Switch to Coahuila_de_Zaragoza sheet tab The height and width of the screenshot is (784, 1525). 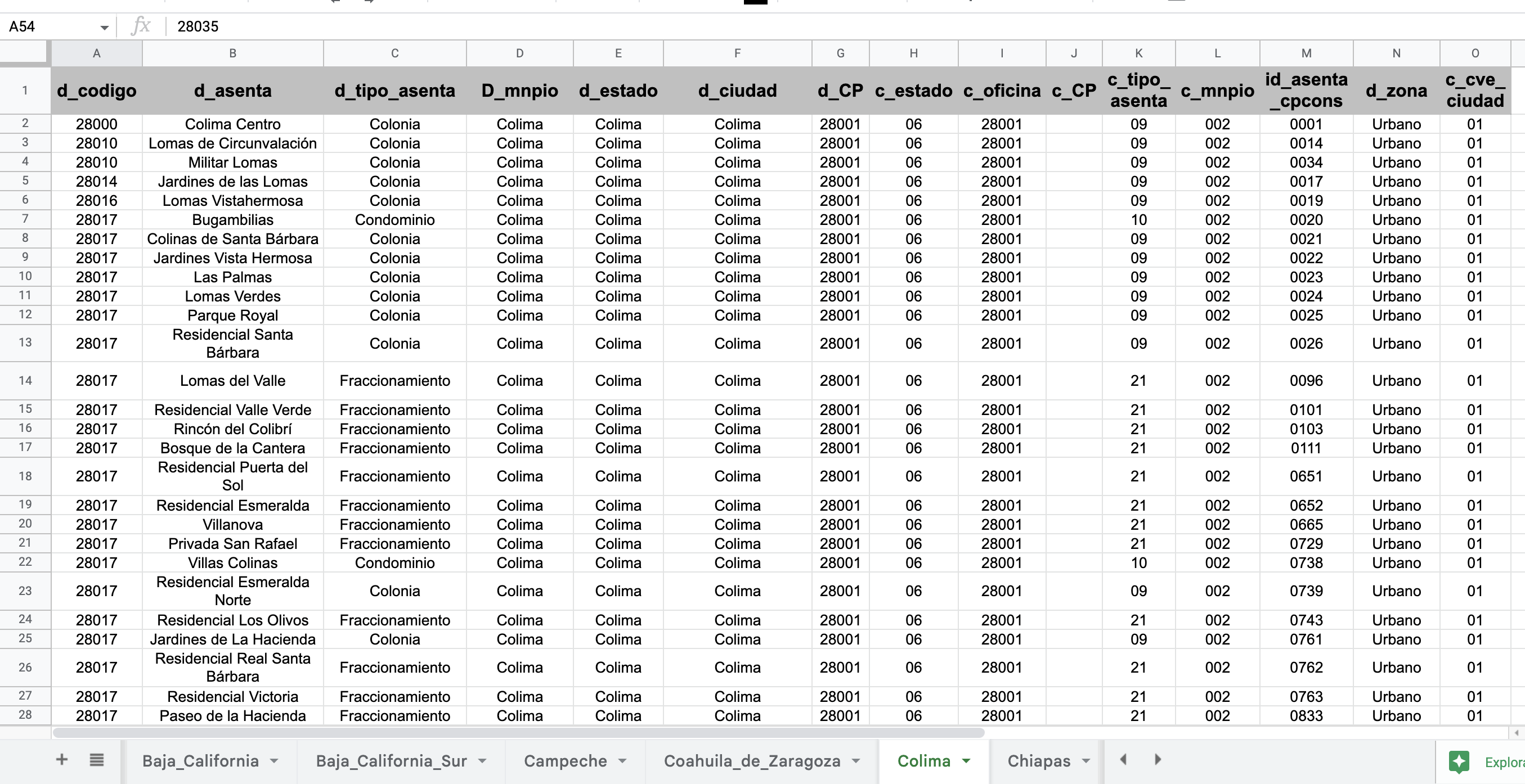(752, 761)
